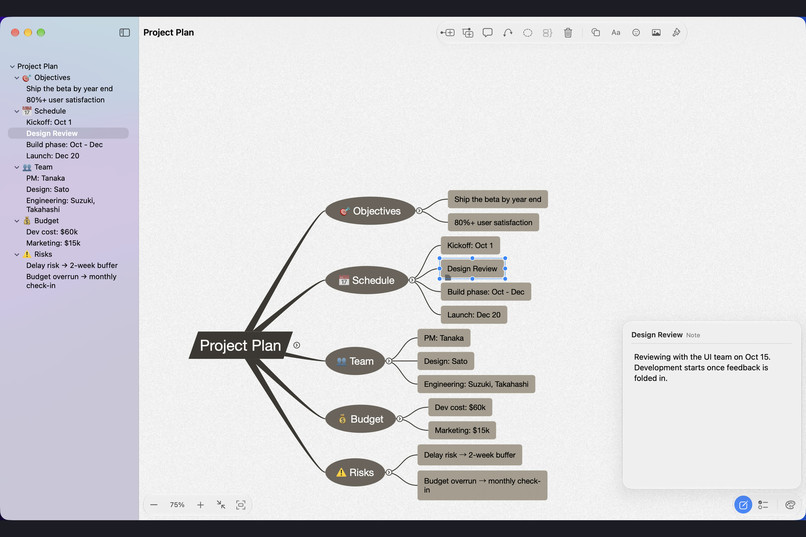
Task: Click 'Launch: Dec 20' topic on canvas
Action: click(x=473, y=314)
